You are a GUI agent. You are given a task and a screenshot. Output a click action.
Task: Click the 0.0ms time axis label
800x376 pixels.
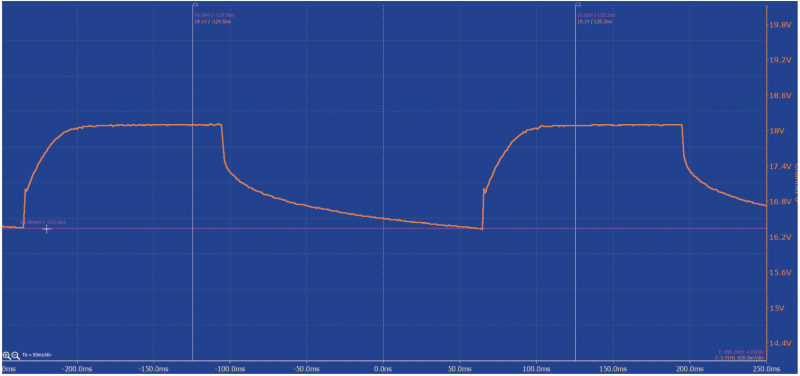383,368
